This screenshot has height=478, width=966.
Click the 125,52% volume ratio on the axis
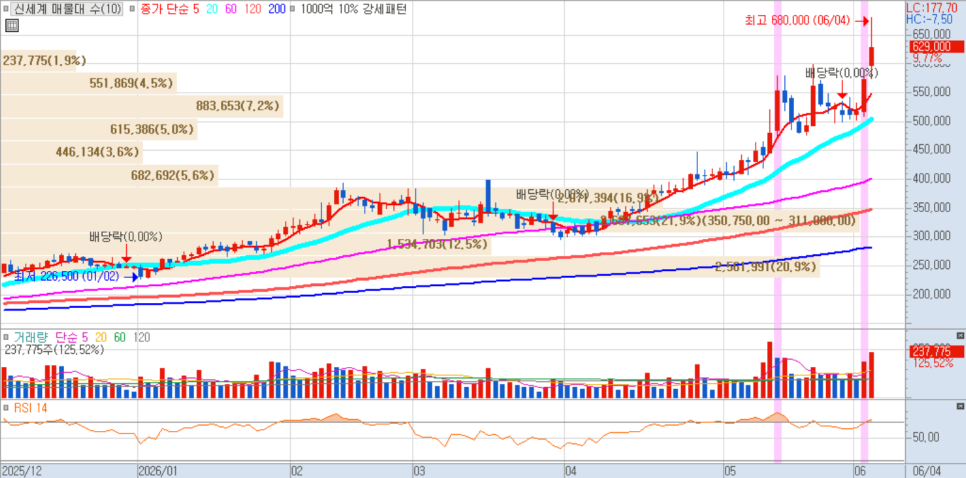tap(932, 362)
